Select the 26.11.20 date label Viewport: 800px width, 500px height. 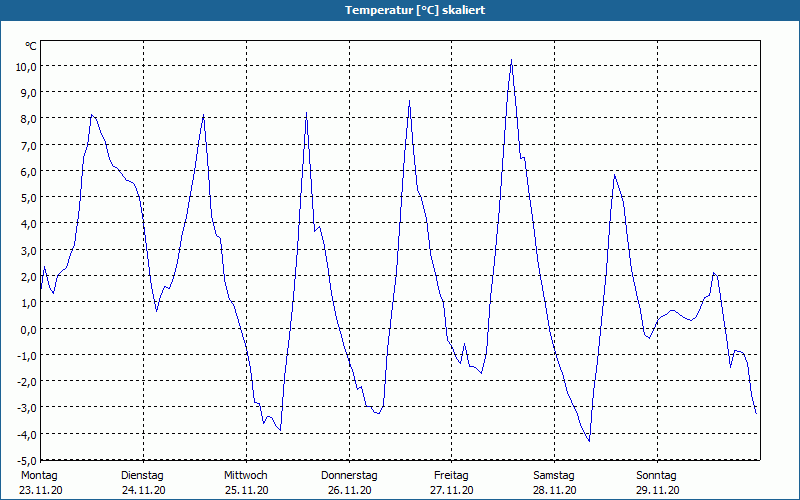tap(349, 490)
